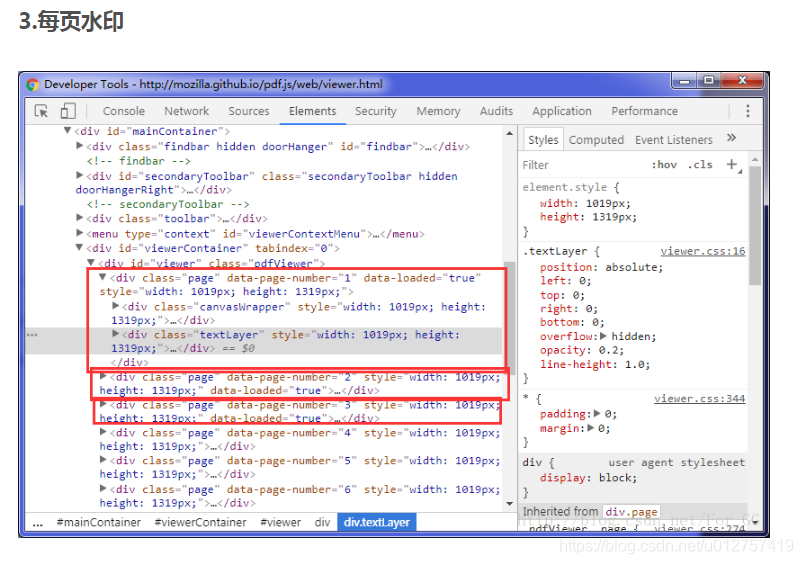
Task: Select the secondaryToolbar comment node
Action: click(x=168, y=204)
